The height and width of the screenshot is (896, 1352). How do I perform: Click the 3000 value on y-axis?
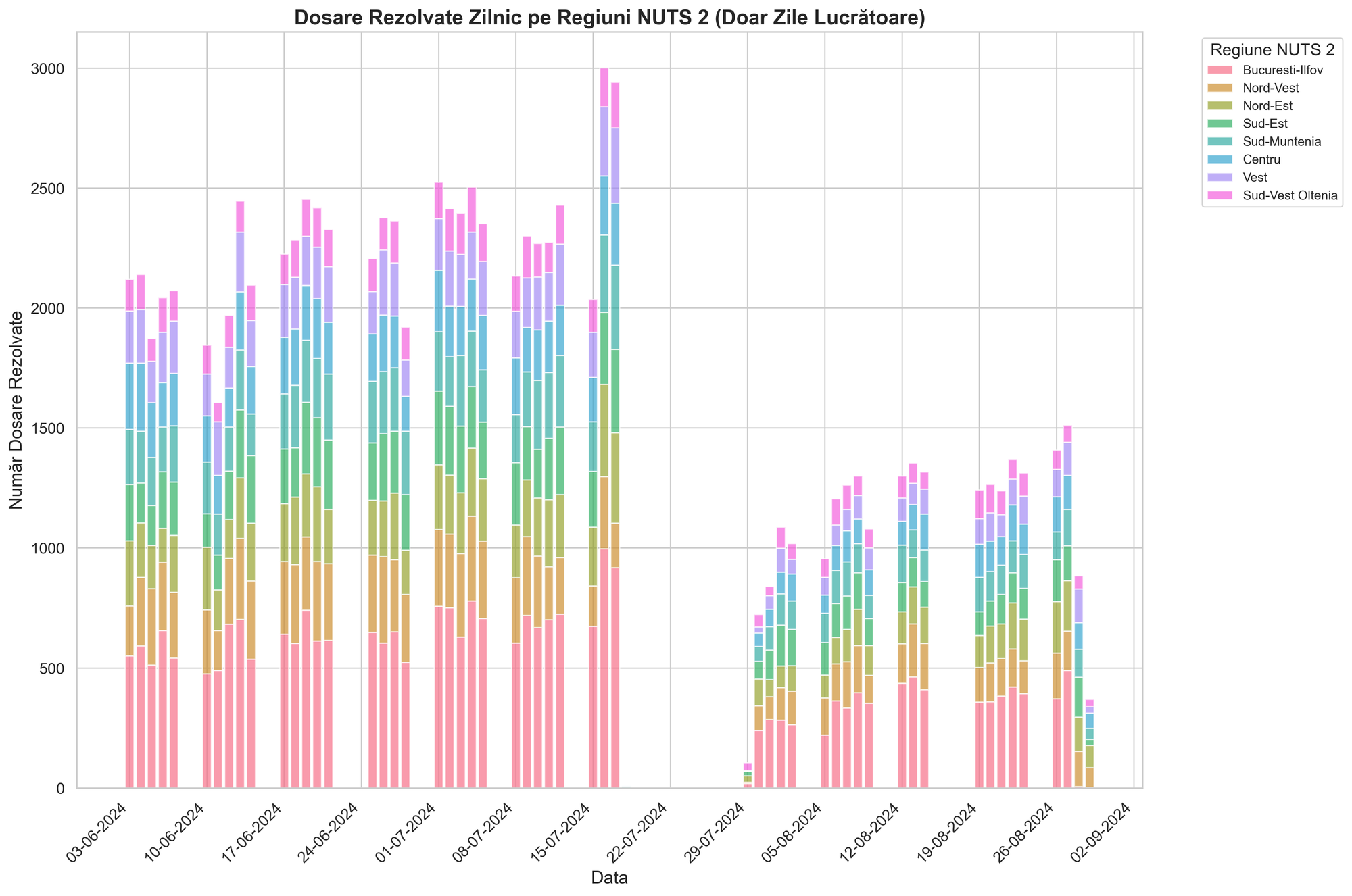point(49,69)
